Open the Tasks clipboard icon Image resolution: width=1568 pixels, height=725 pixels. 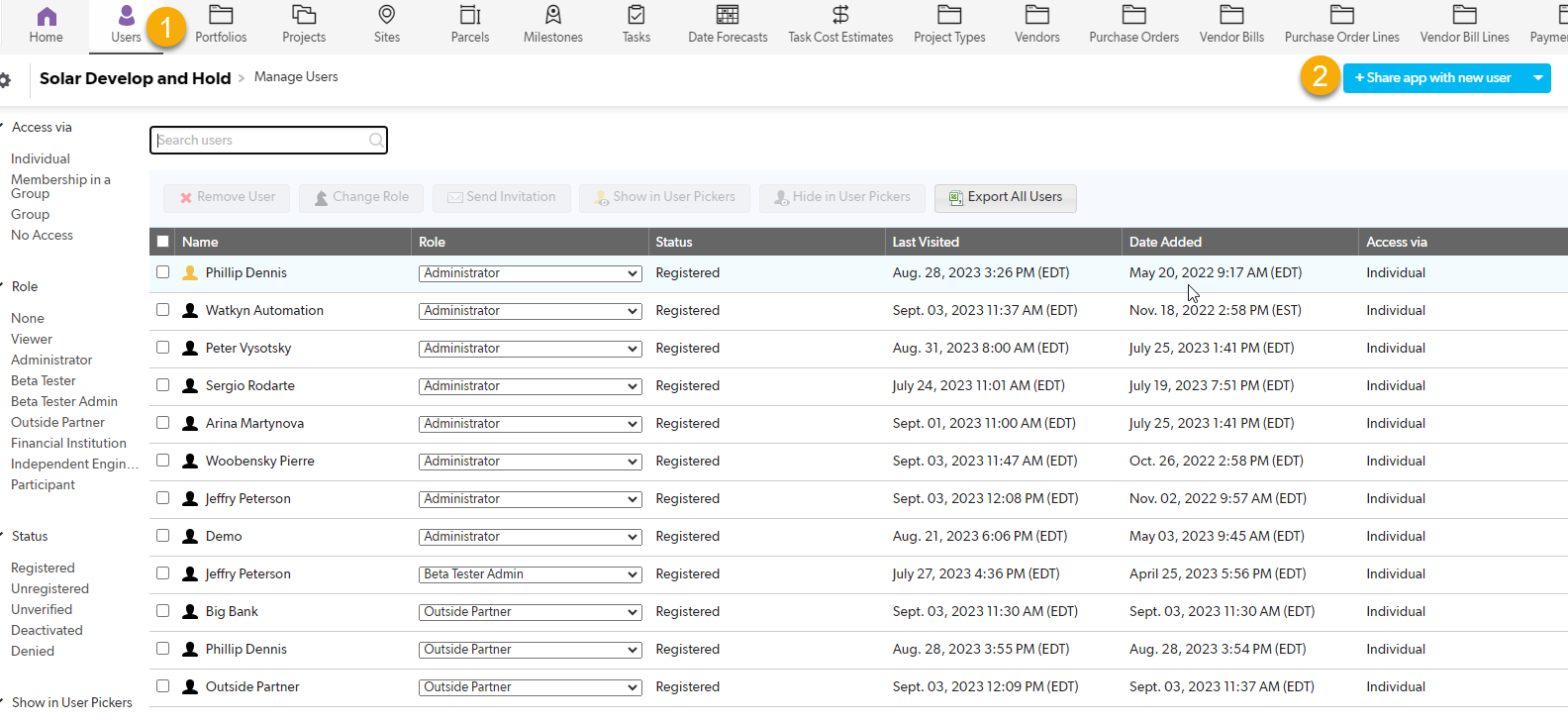pos(637,15)
